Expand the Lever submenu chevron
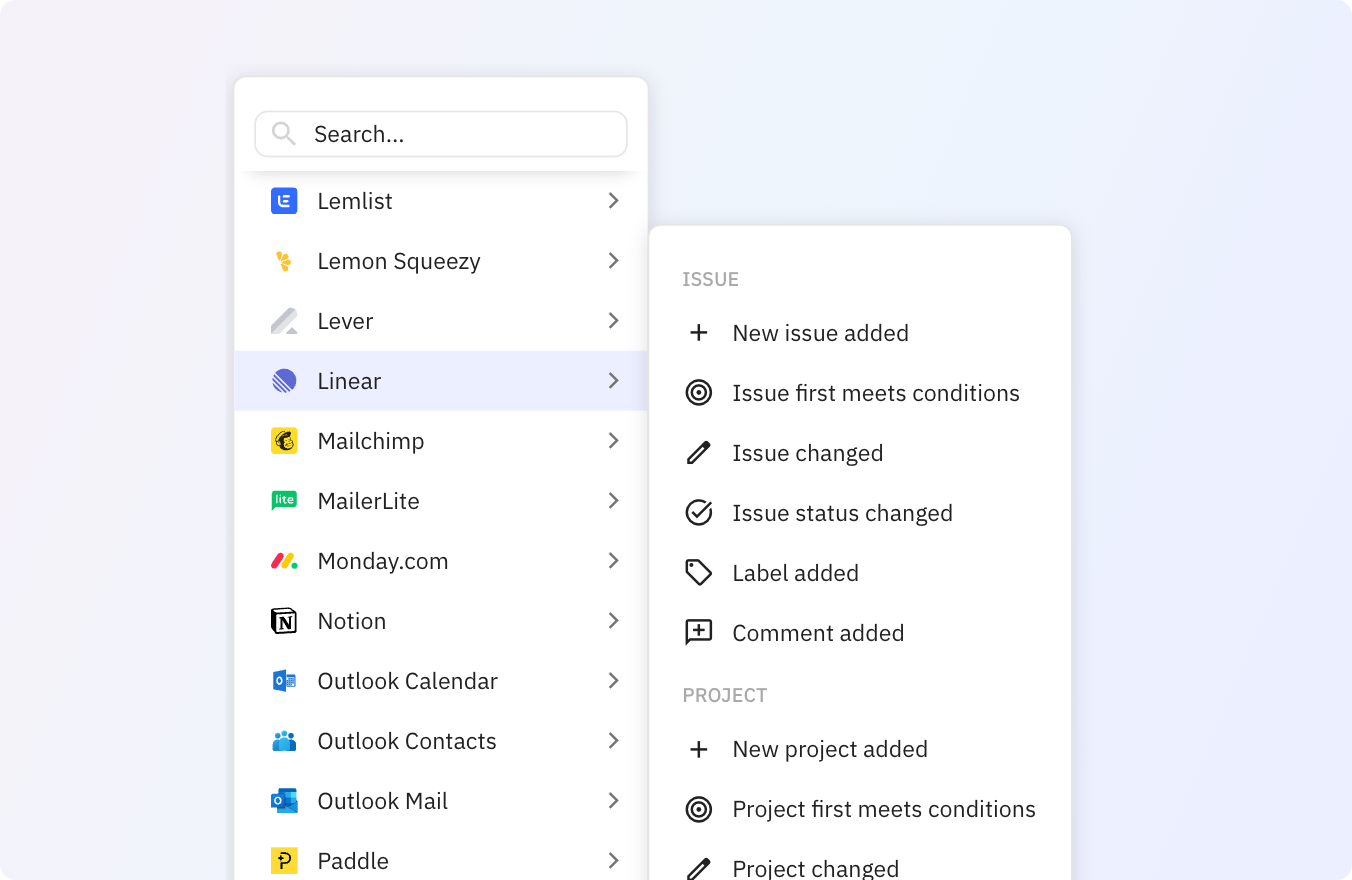Viewport: 1352px width, 880px height. tap(613, 321)
